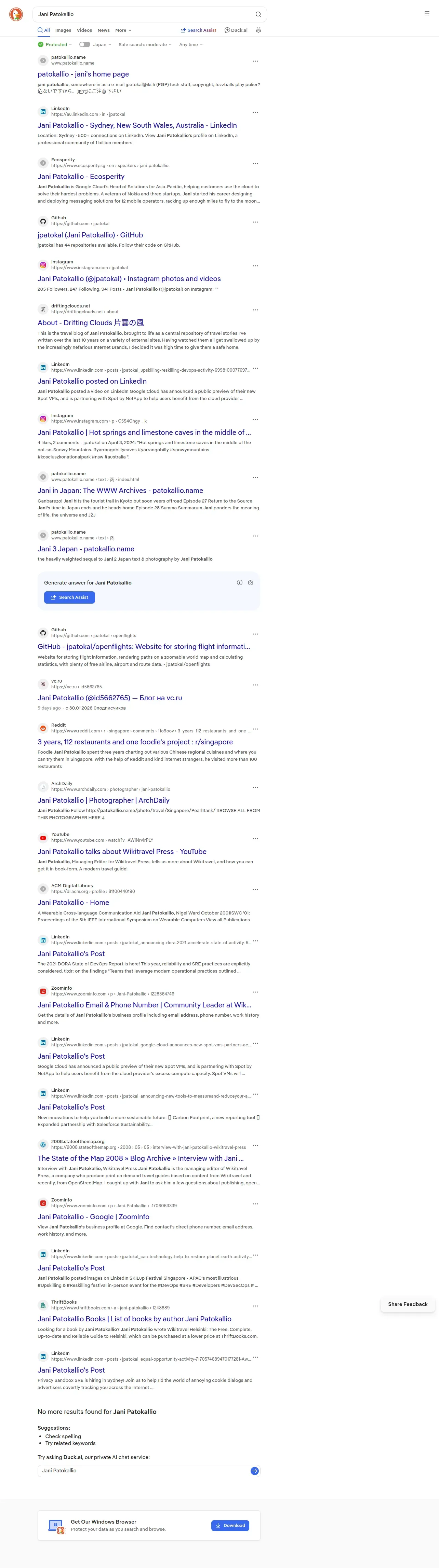The image size is (439, 1568).
Task: Click the YouTube favicon
Action: click(x=43, y=838)
